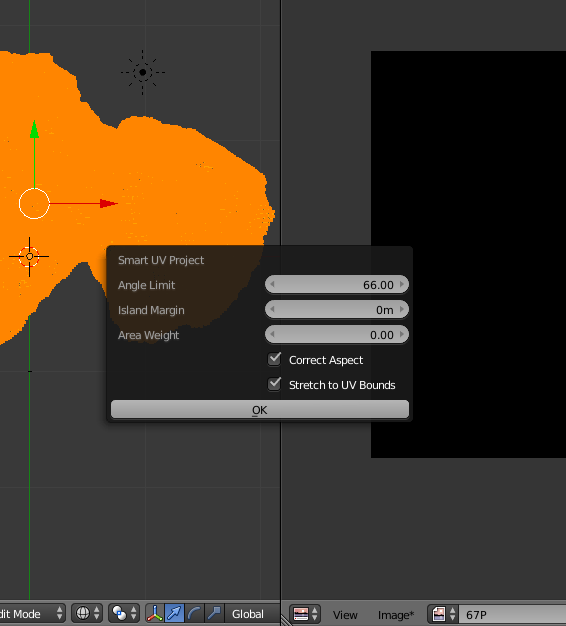Open the viewport shading globe selector
Screen dimensions: 566x626
click(87, 613)
